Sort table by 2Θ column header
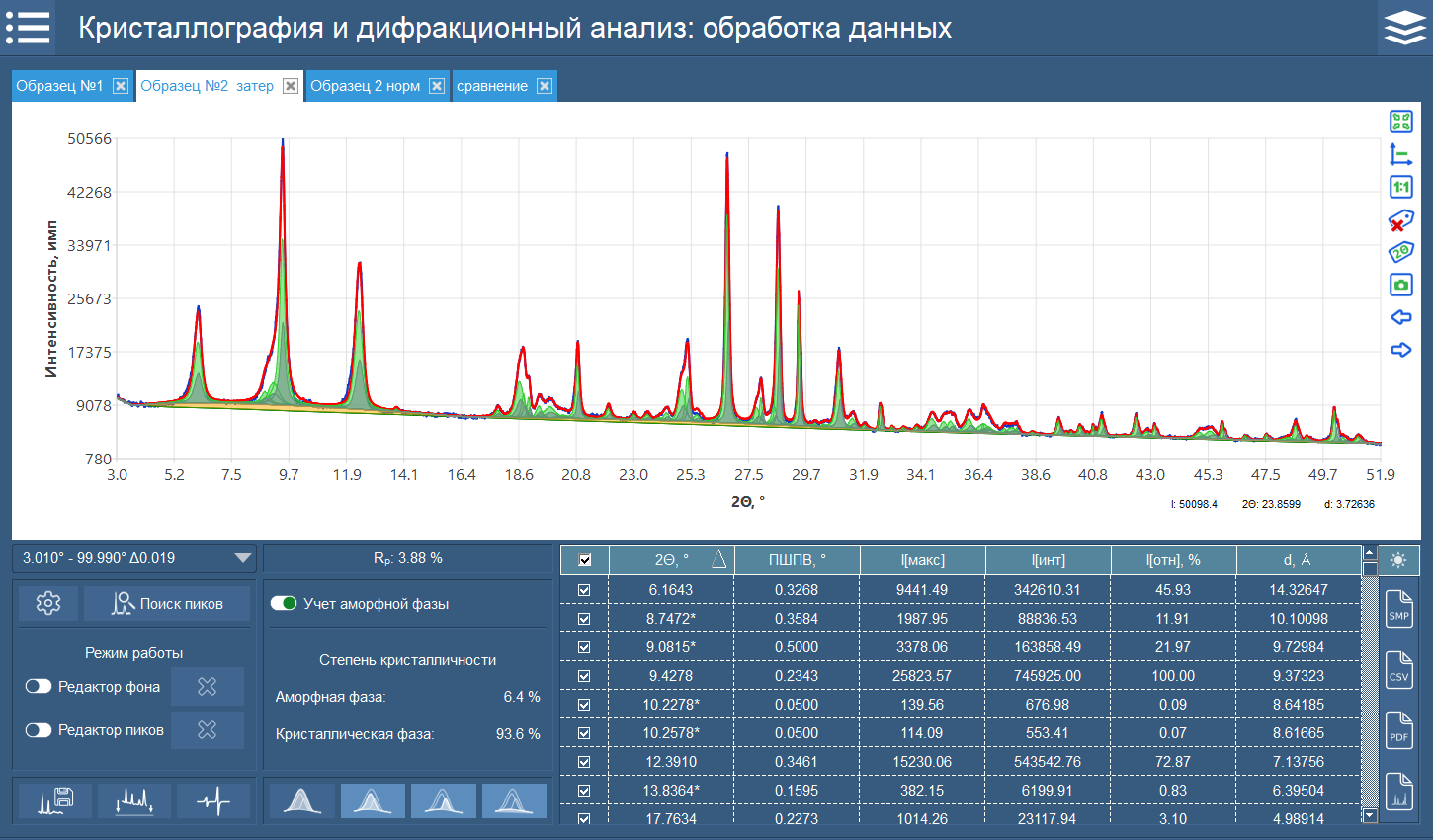The height and width of the screenshot is (840, 1433). (672, 560)
